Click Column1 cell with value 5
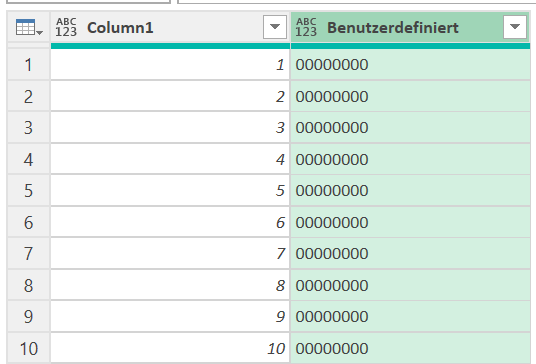 [x=170, y=190]
